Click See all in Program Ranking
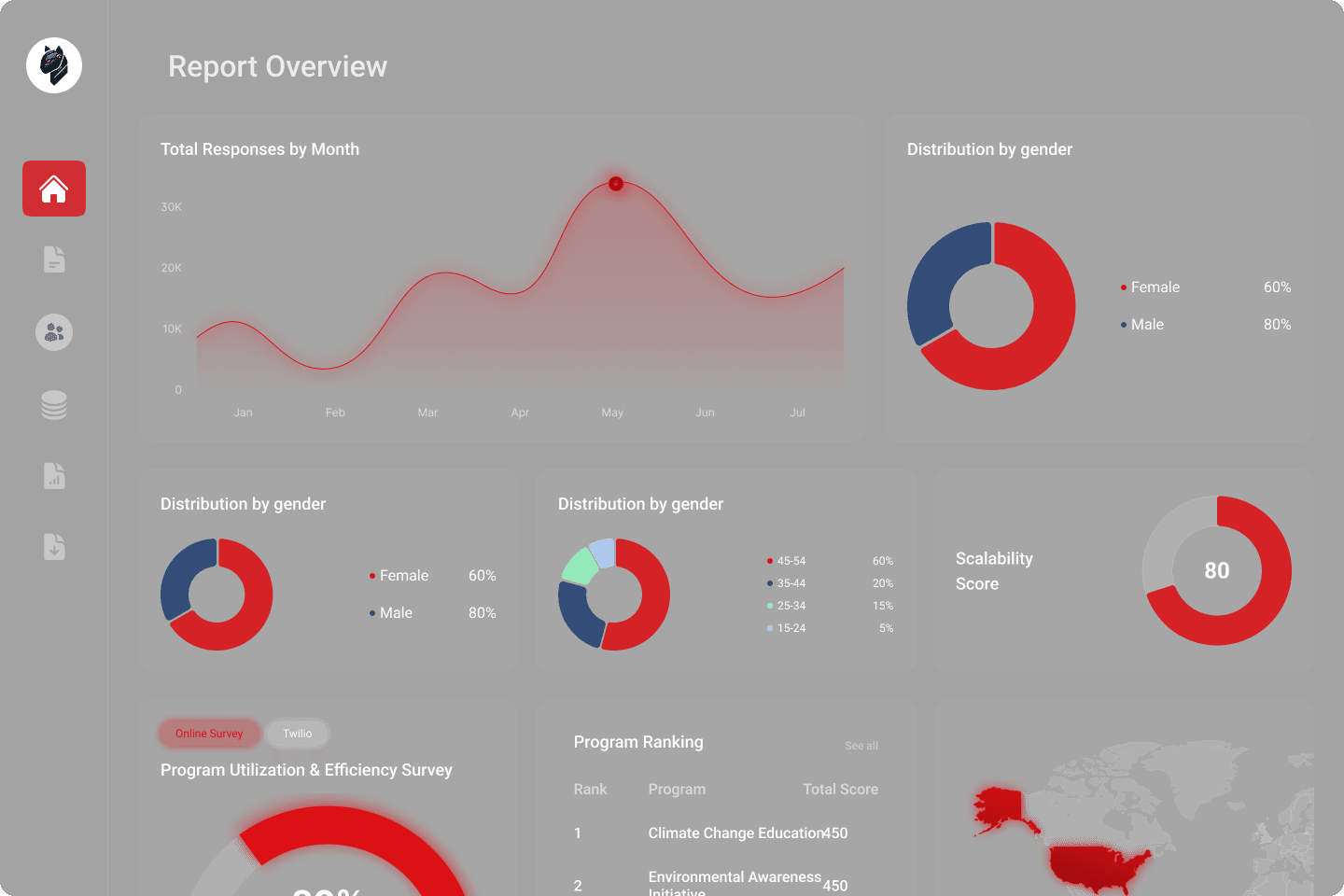The width and height of the screenshot is (1344, 896). [x=861, y=746]
